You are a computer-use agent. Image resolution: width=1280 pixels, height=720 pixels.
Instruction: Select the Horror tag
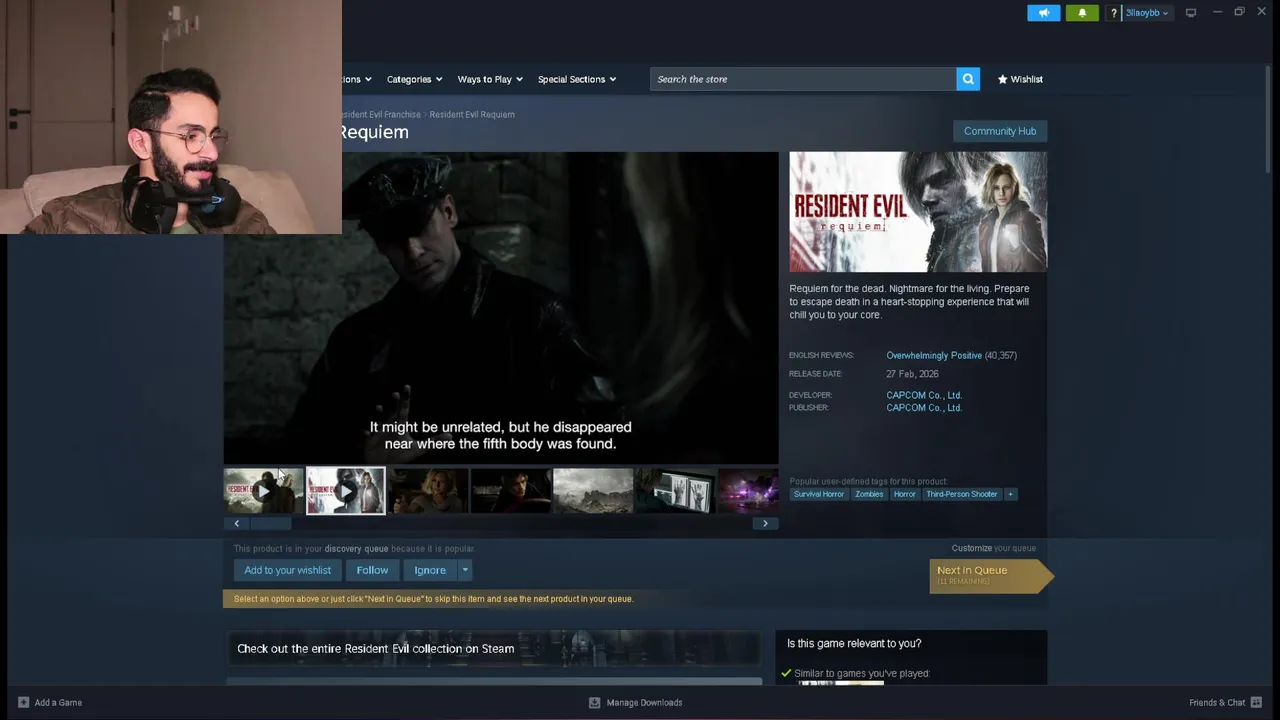pyautogui.click(x=905, y=494)
